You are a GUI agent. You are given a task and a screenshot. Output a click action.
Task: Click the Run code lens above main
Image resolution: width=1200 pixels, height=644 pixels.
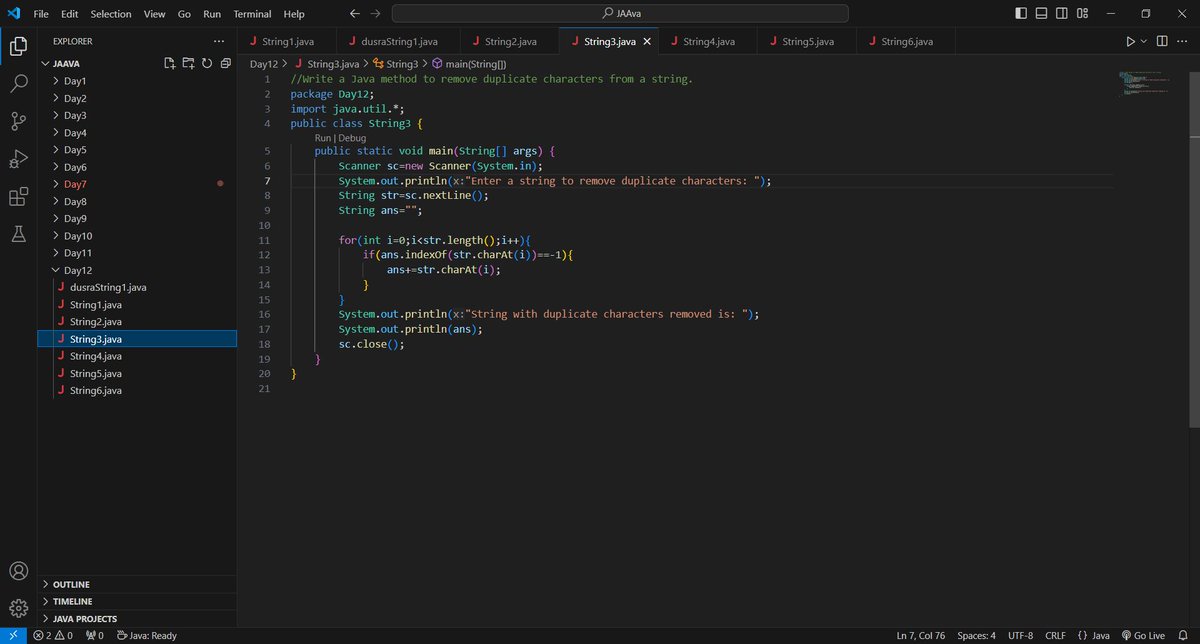pyautogui.click(x=322, y=138)
